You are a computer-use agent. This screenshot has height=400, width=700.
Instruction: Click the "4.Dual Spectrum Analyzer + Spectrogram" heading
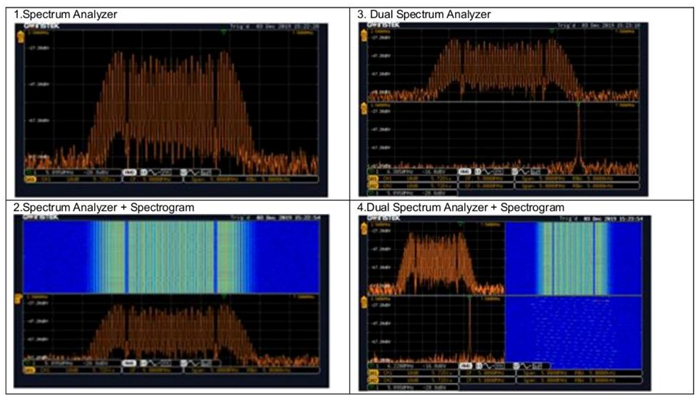coord(460,206)
